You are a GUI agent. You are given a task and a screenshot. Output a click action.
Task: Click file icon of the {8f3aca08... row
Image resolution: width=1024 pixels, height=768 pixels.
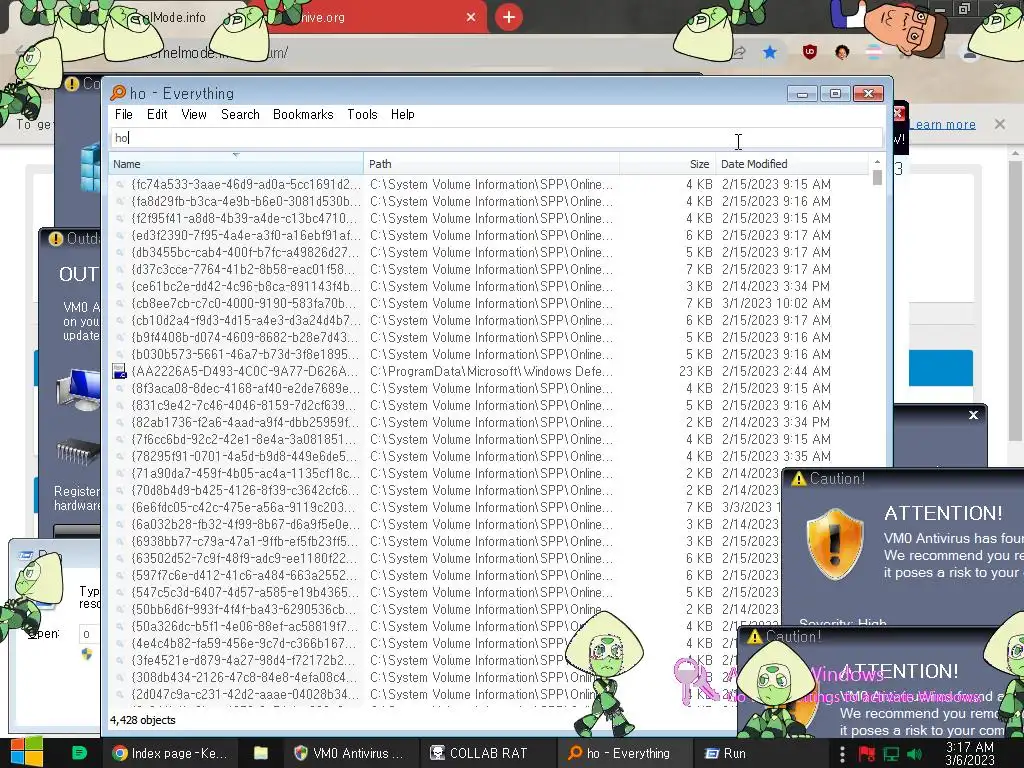pyautogui.click(x=120, y=389)
